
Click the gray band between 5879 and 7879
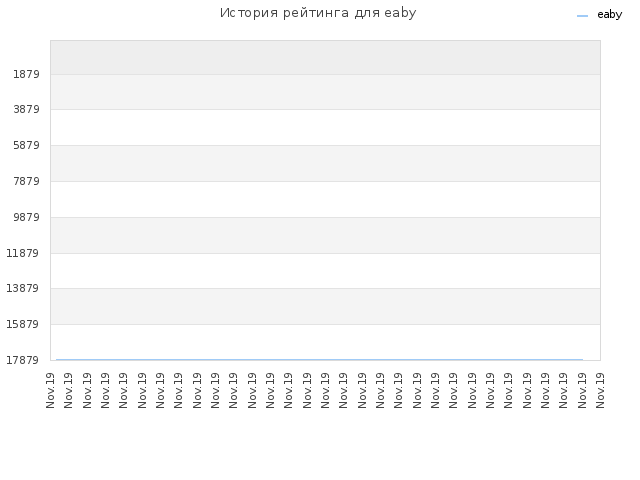(325, 163)
